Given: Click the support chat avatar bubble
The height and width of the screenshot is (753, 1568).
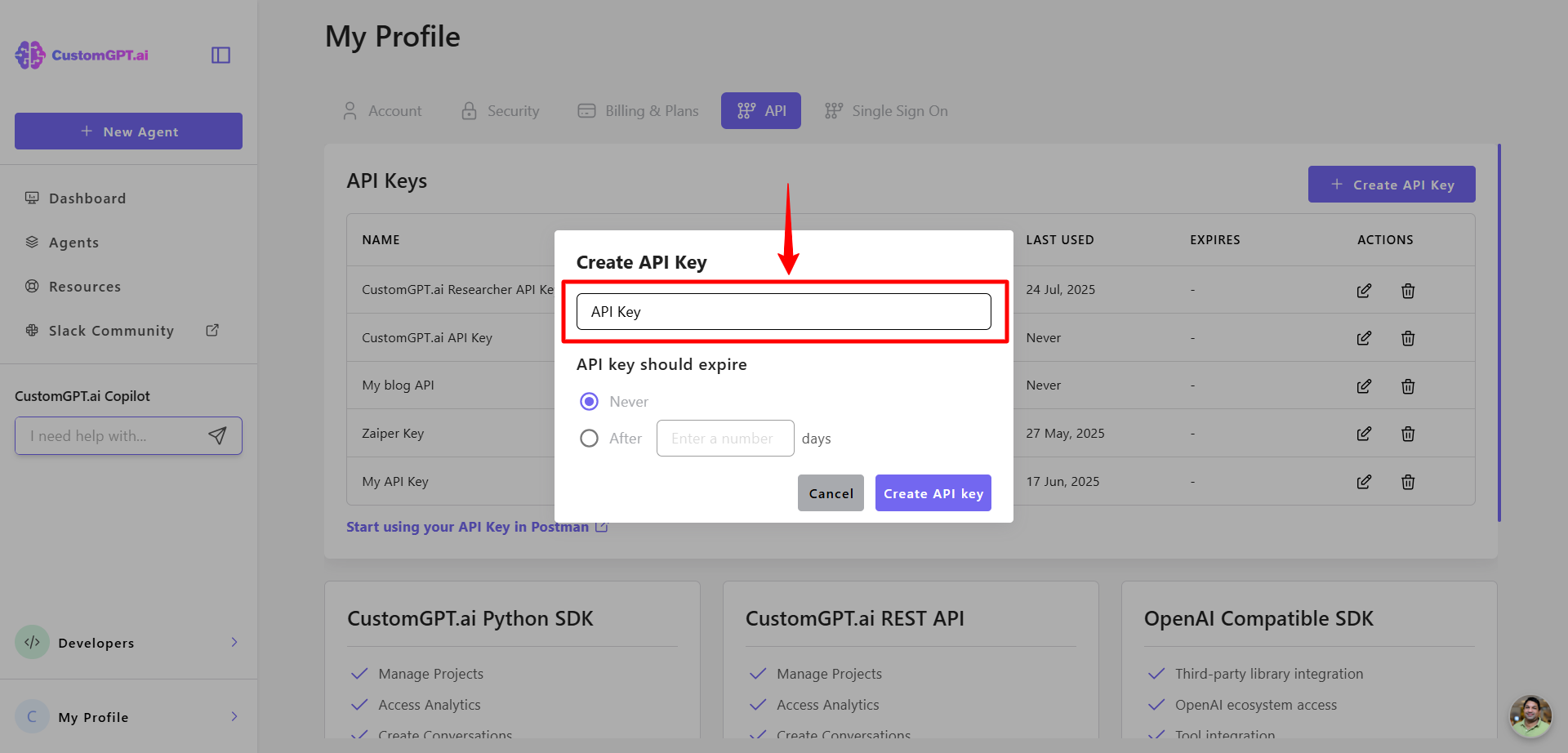Looking at the screenshot, I should pyautogui.click(x=1530, y=716).
